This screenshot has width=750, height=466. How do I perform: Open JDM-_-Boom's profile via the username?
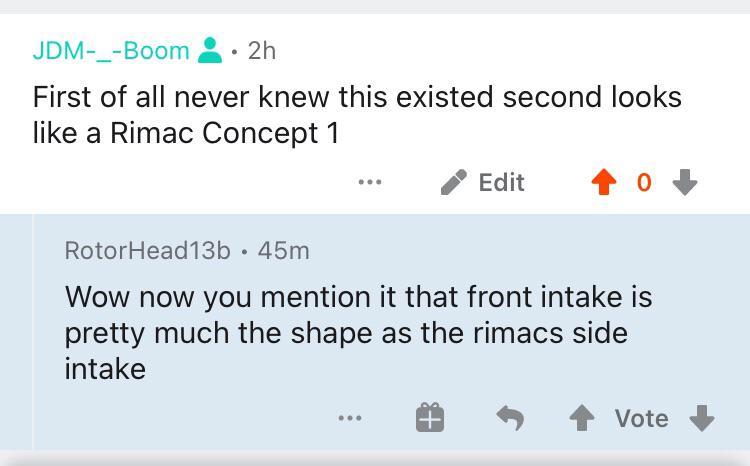point(110,50)
